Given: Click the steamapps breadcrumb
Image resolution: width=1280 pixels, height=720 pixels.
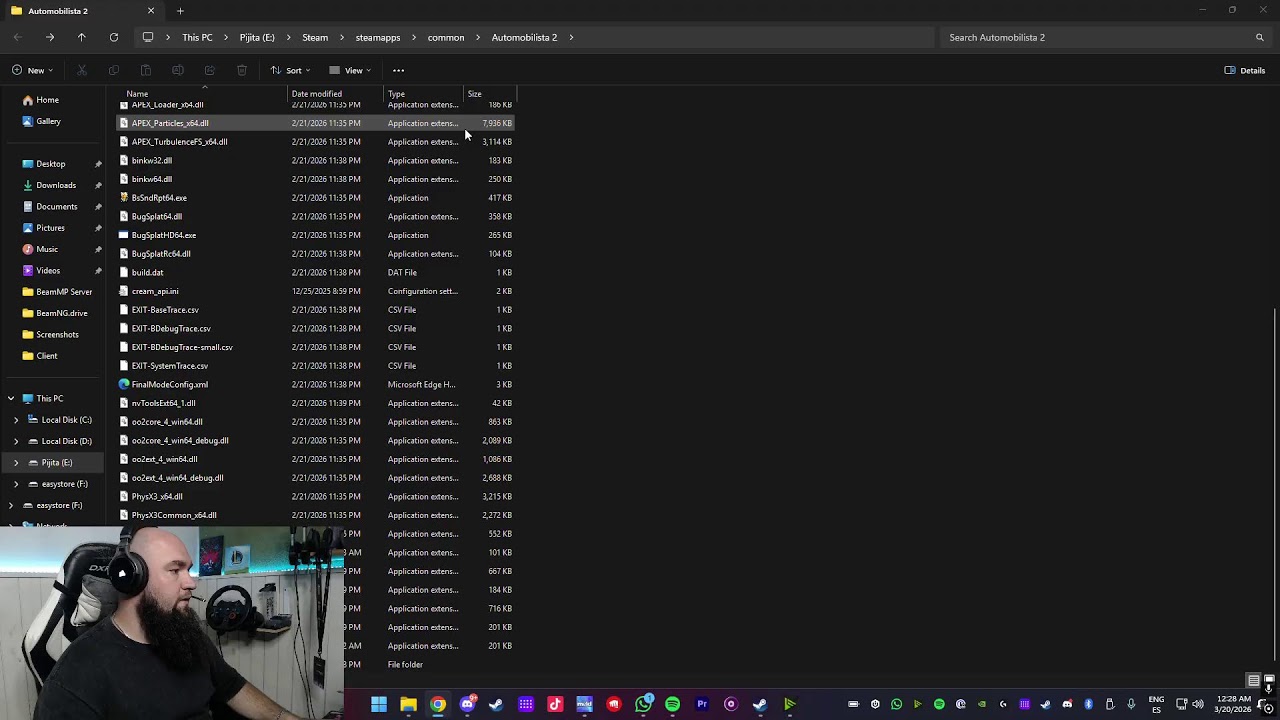Looking at the screenshot, I should click(378, 37).
